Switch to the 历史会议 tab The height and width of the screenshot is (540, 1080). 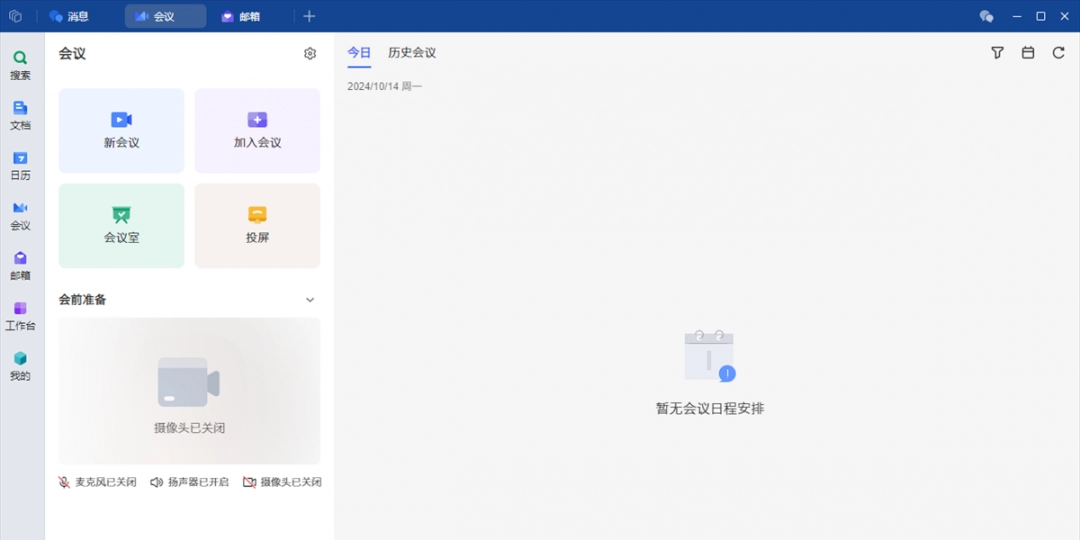412,53
